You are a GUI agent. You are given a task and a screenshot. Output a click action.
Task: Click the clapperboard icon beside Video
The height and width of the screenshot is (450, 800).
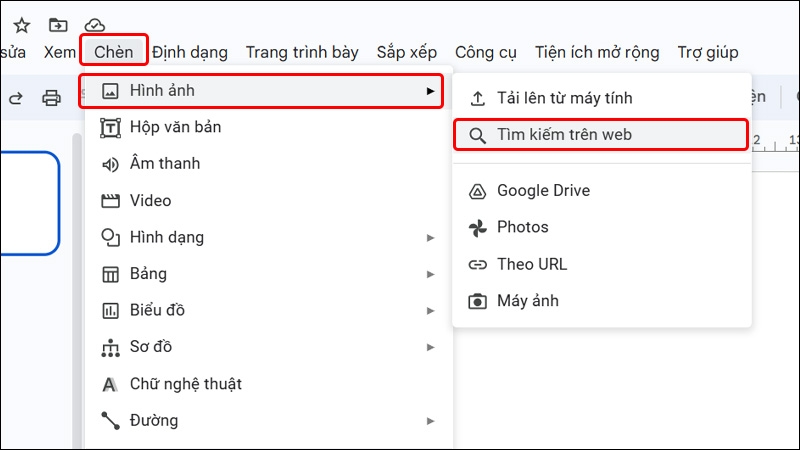coord(110,201)
